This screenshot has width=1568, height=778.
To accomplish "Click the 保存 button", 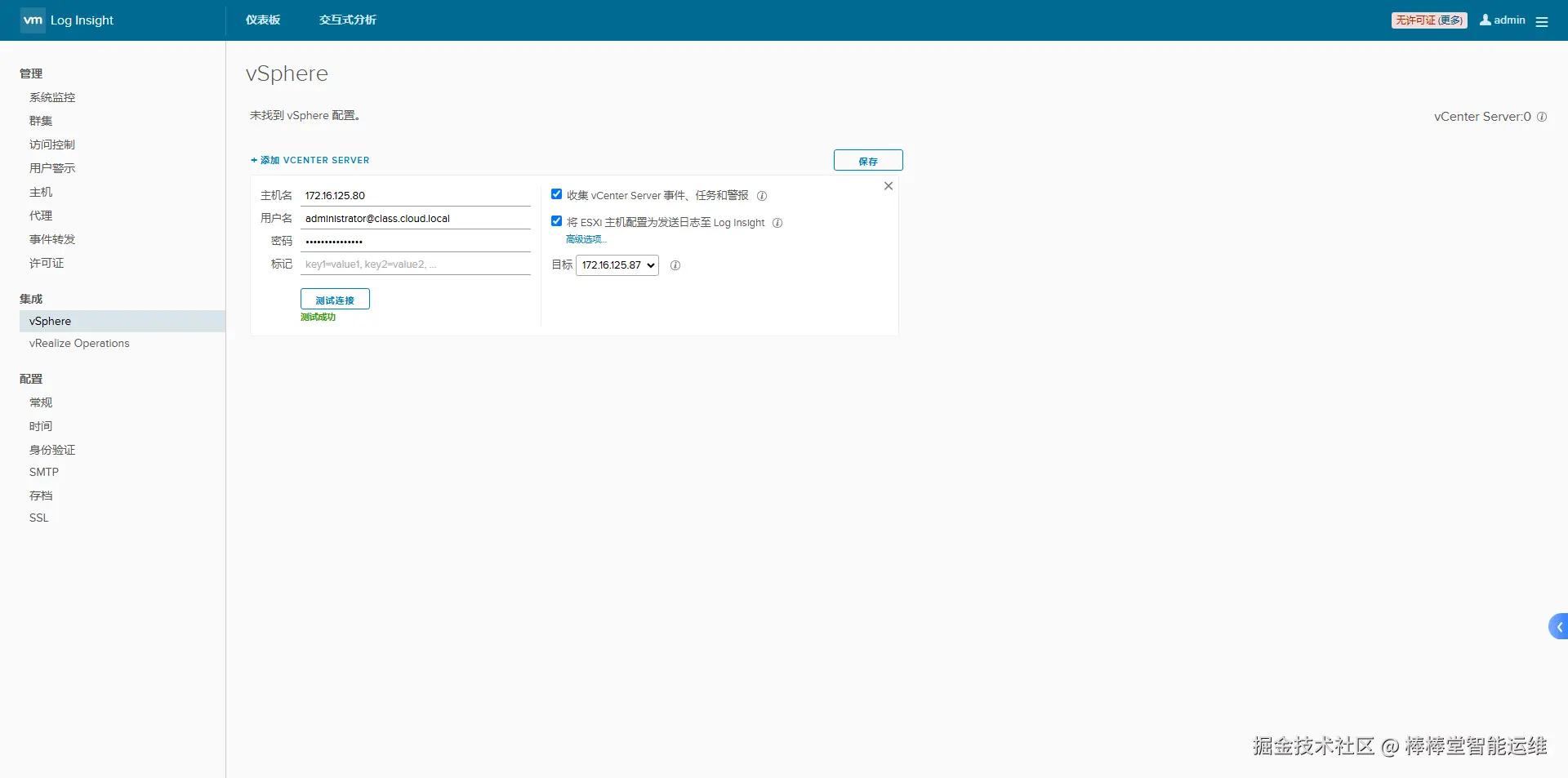I will tap(868, 161).
